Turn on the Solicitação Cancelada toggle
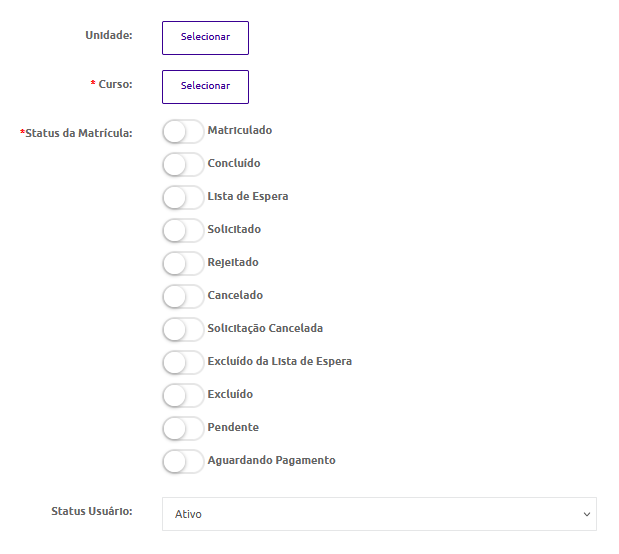Viewport: 619px width, 554px height. pos(183,329)
